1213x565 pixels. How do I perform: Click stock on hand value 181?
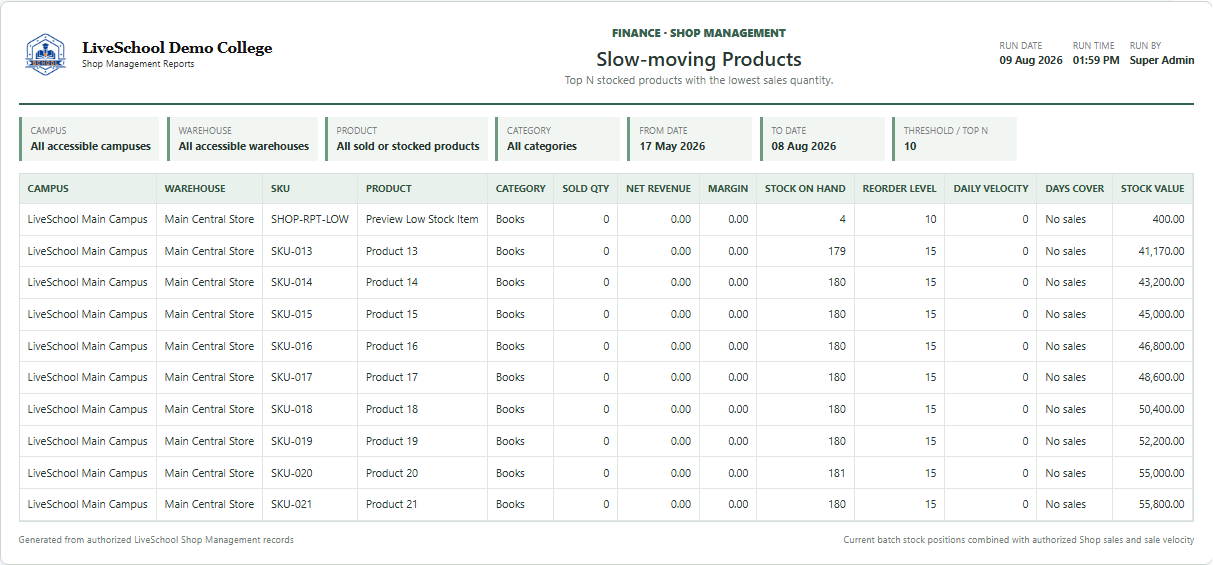[837, 473]
